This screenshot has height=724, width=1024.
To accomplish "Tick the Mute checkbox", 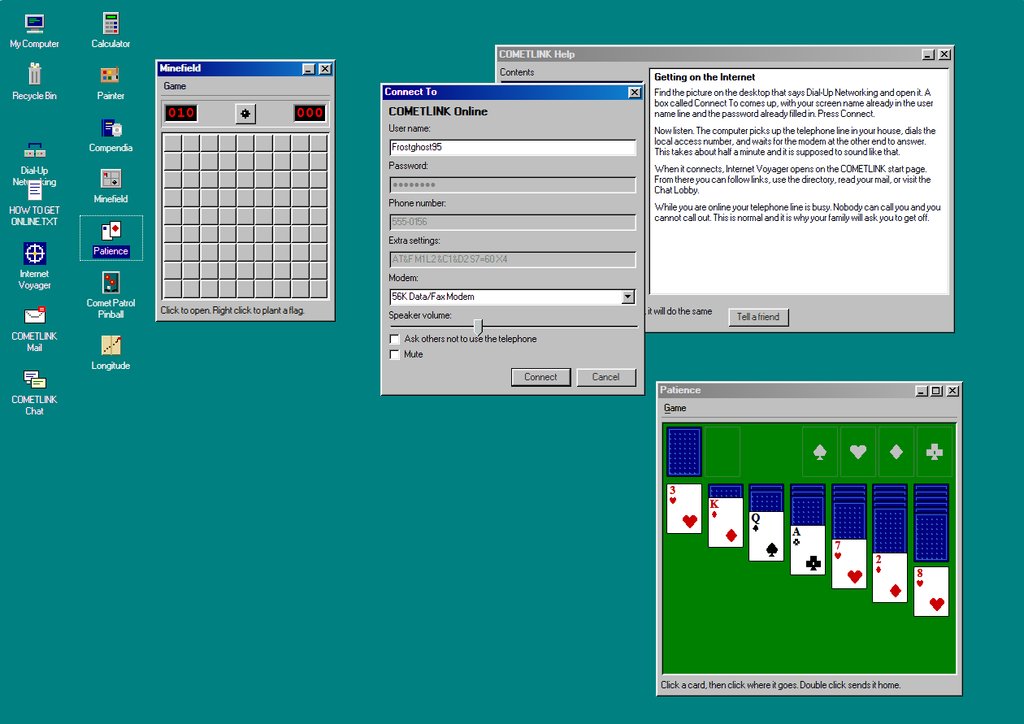I will click(394, 354).
